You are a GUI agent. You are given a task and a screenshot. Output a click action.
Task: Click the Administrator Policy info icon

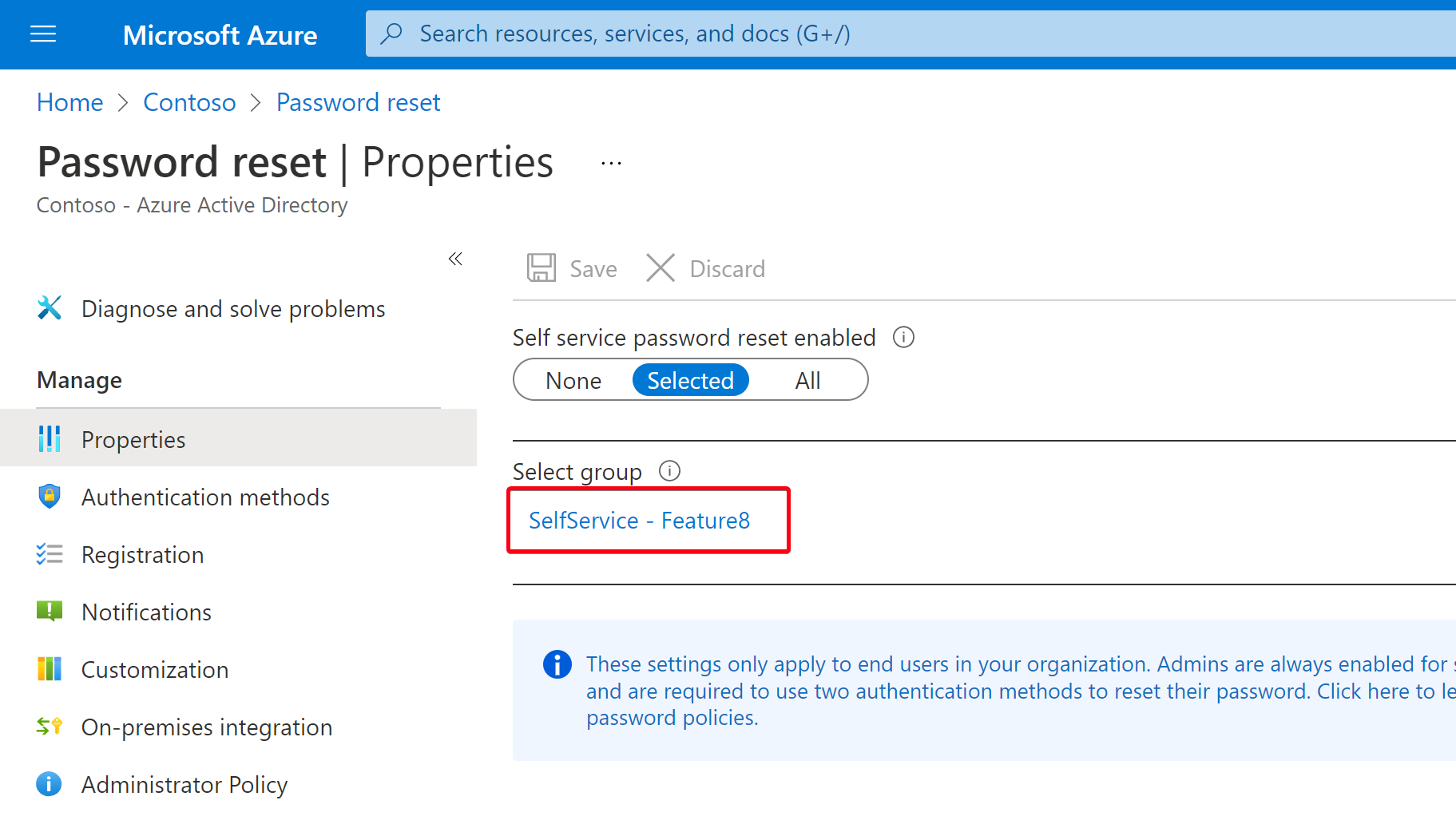tap(49, 784)
